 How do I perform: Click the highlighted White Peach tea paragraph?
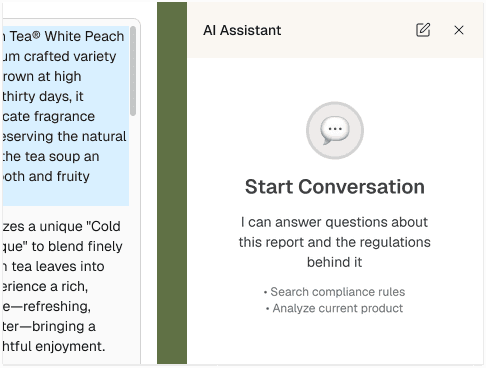65,116
